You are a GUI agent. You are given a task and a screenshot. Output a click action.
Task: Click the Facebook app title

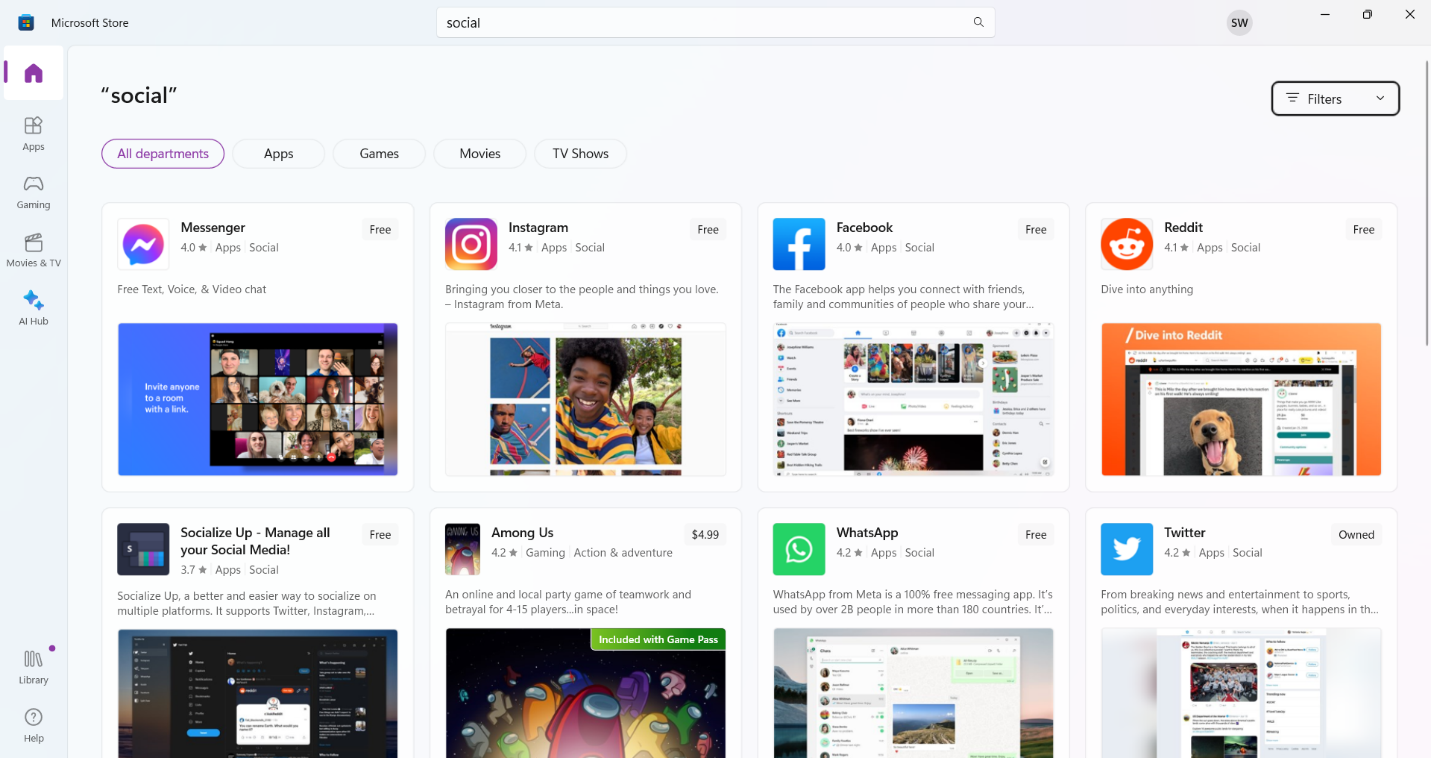[x=865, y=227]
